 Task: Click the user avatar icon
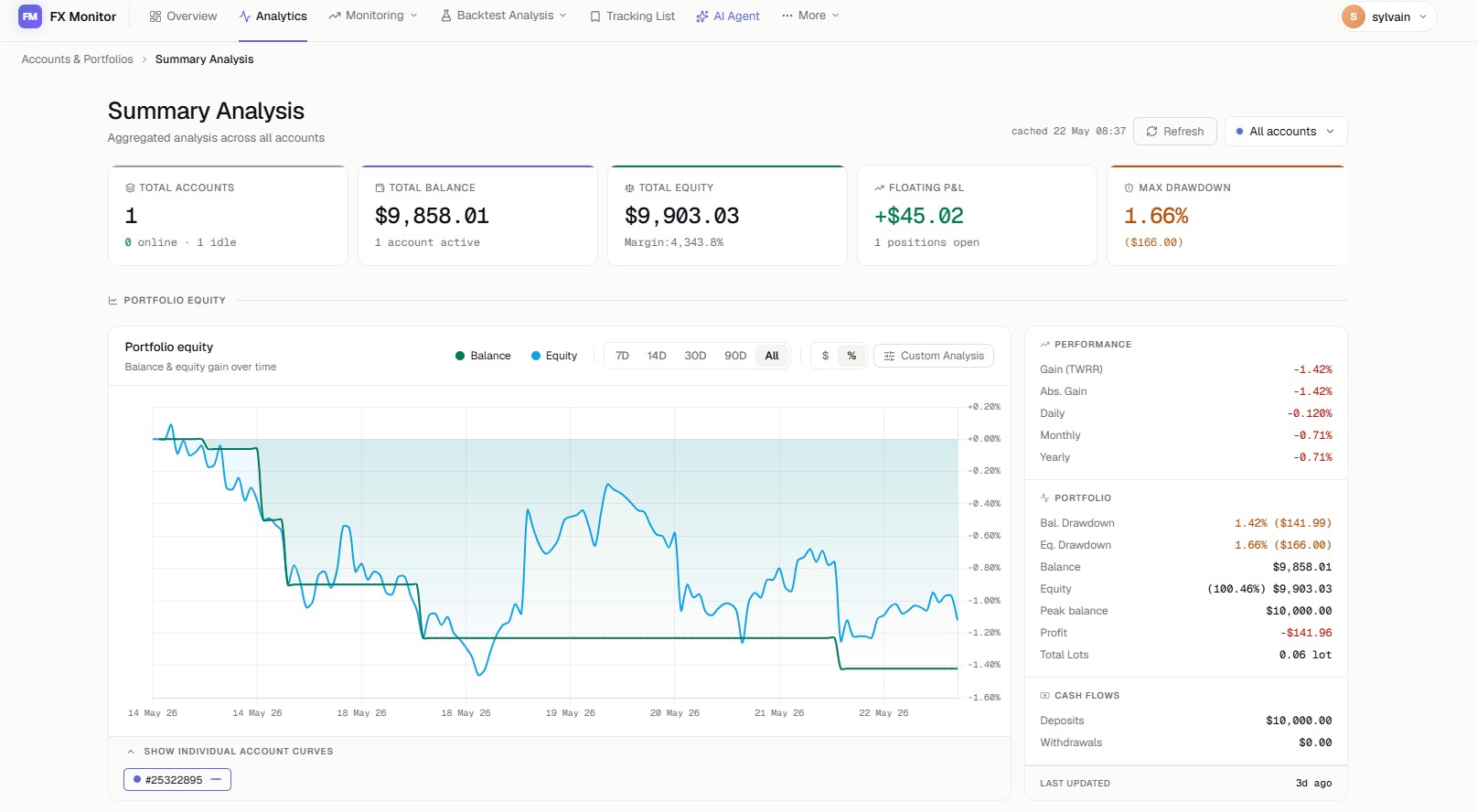[x=1354, y=16]
